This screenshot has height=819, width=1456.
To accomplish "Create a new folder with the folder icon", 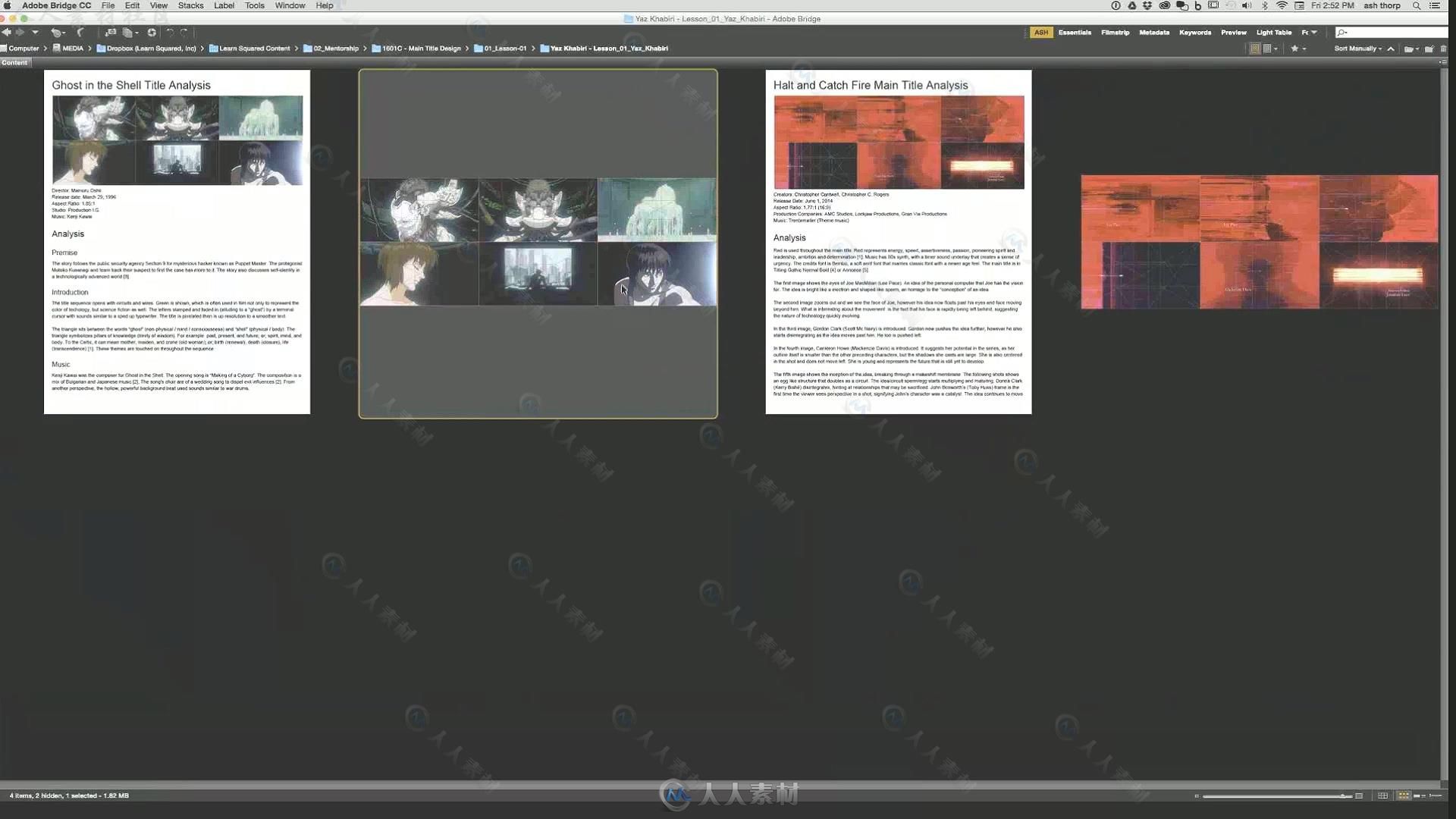I will (1429, 49).
